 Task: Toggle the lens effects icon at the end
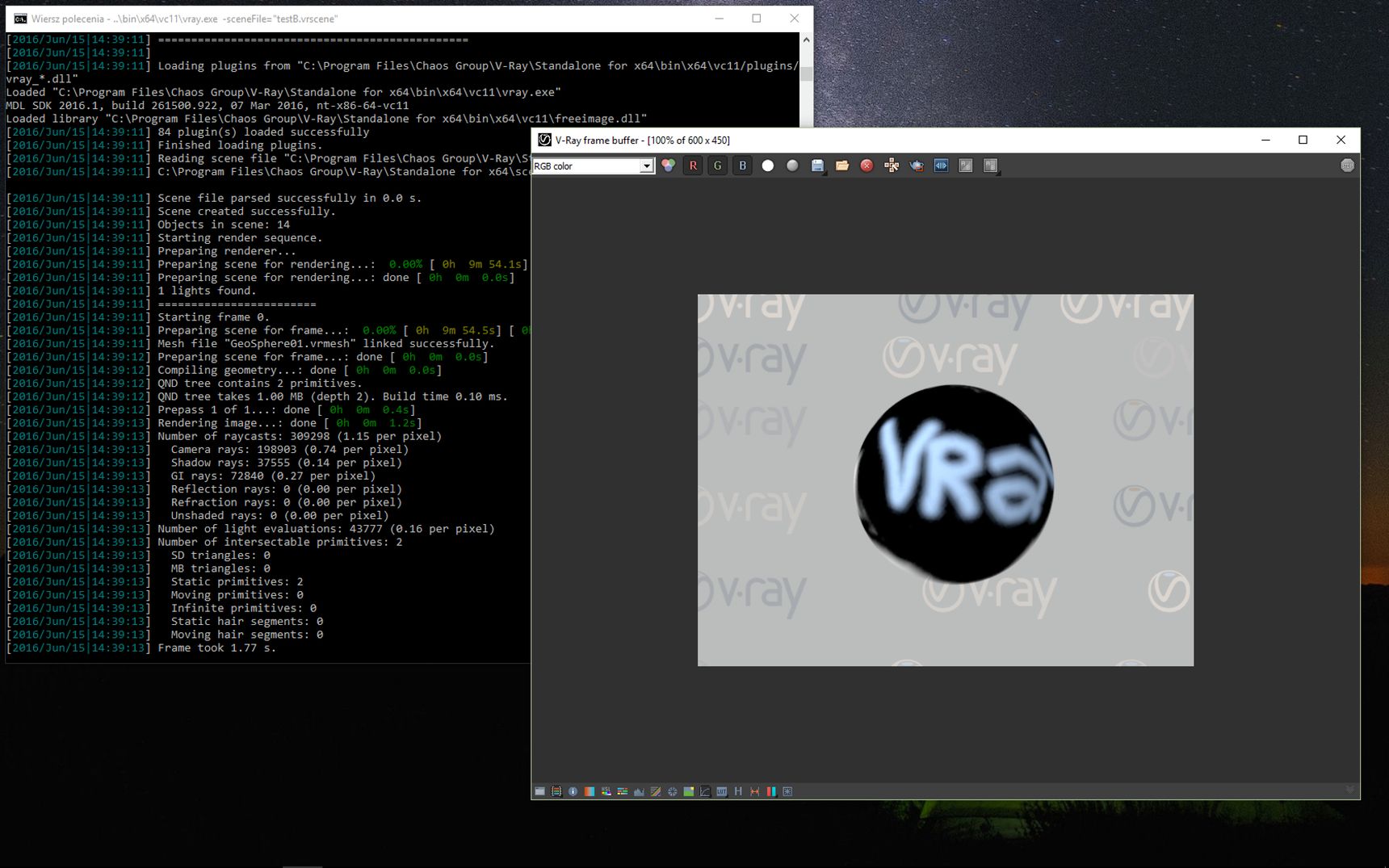pos(788,791)
